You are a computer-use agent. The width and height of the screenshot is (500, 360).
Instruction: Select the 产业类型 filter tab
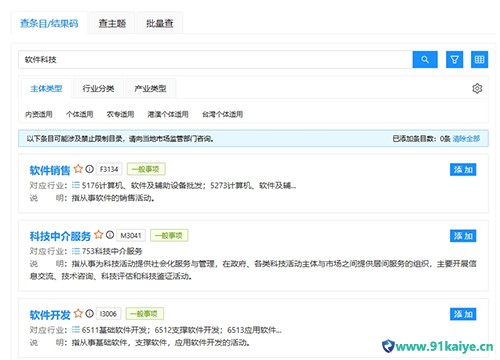(x=150, y=88)
